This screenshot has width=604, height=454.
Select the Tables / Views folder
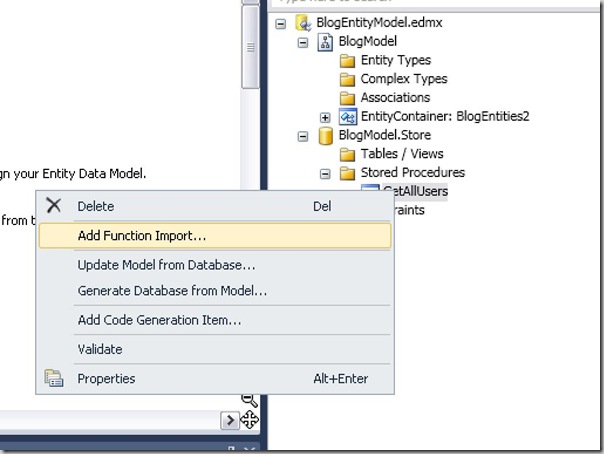click(x=400, y=154)
